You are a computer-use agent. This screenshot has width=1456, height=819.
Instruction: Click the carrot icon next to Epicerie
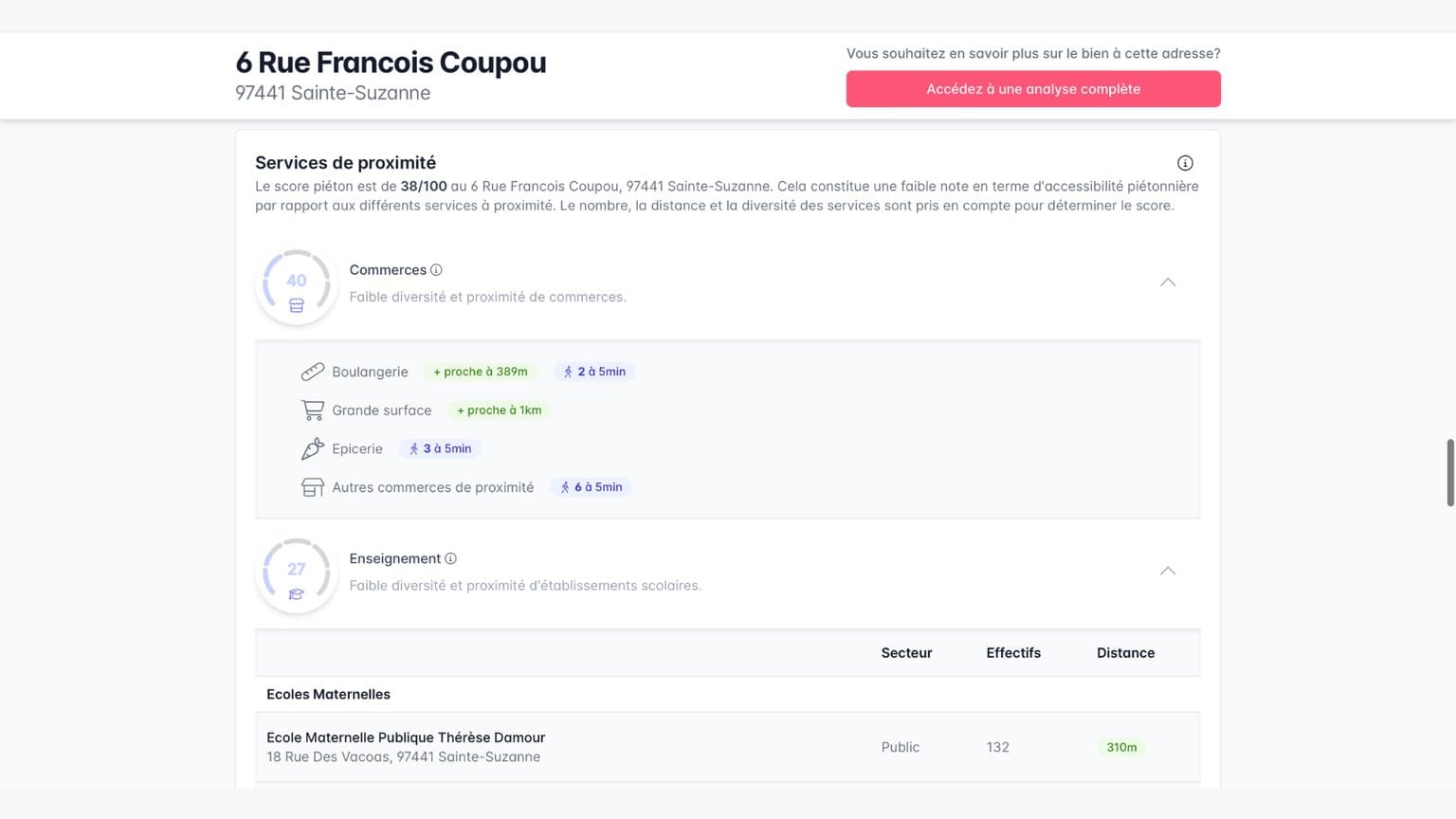313,448
